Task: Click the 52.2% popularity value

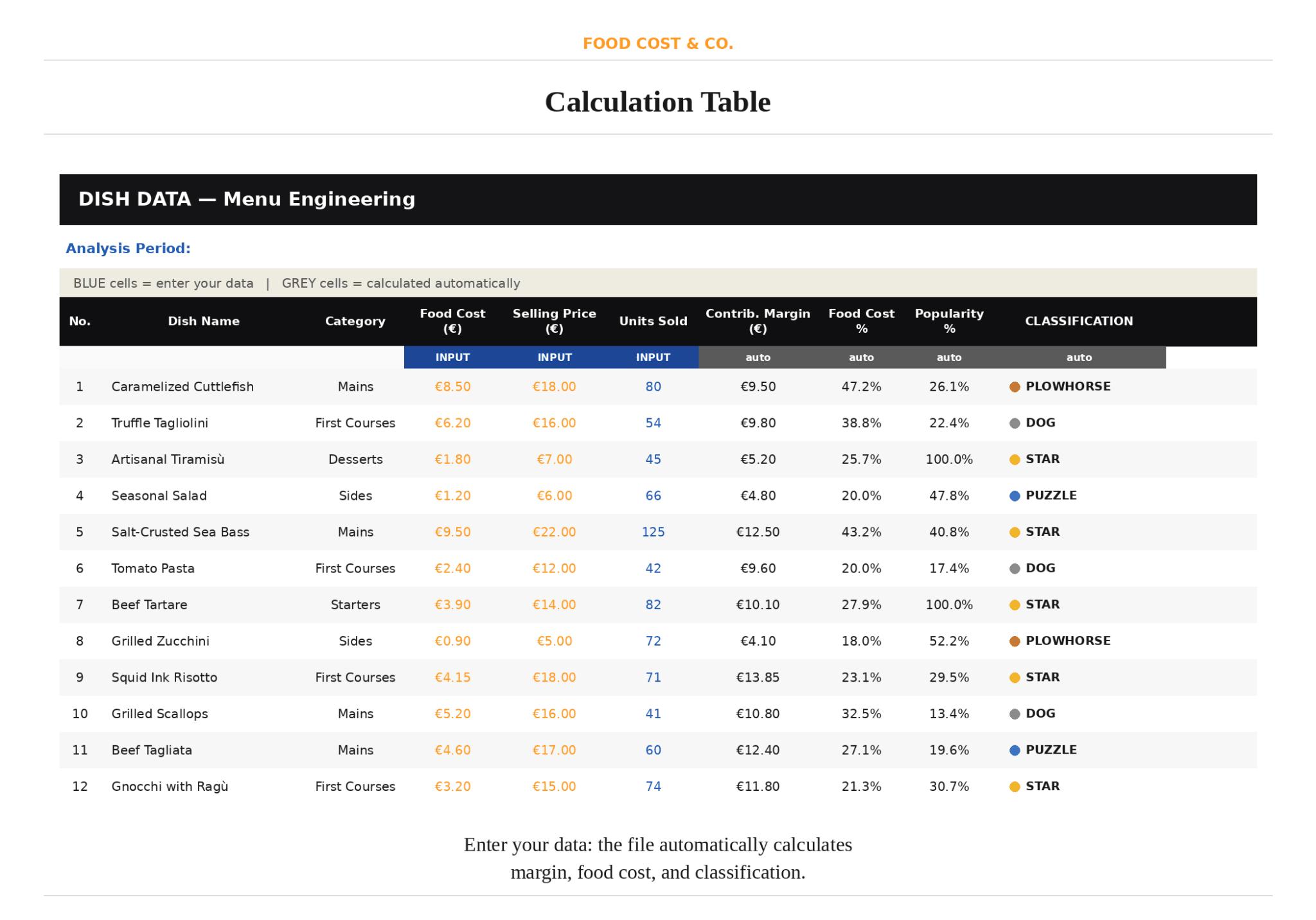Action: point(949,641)
